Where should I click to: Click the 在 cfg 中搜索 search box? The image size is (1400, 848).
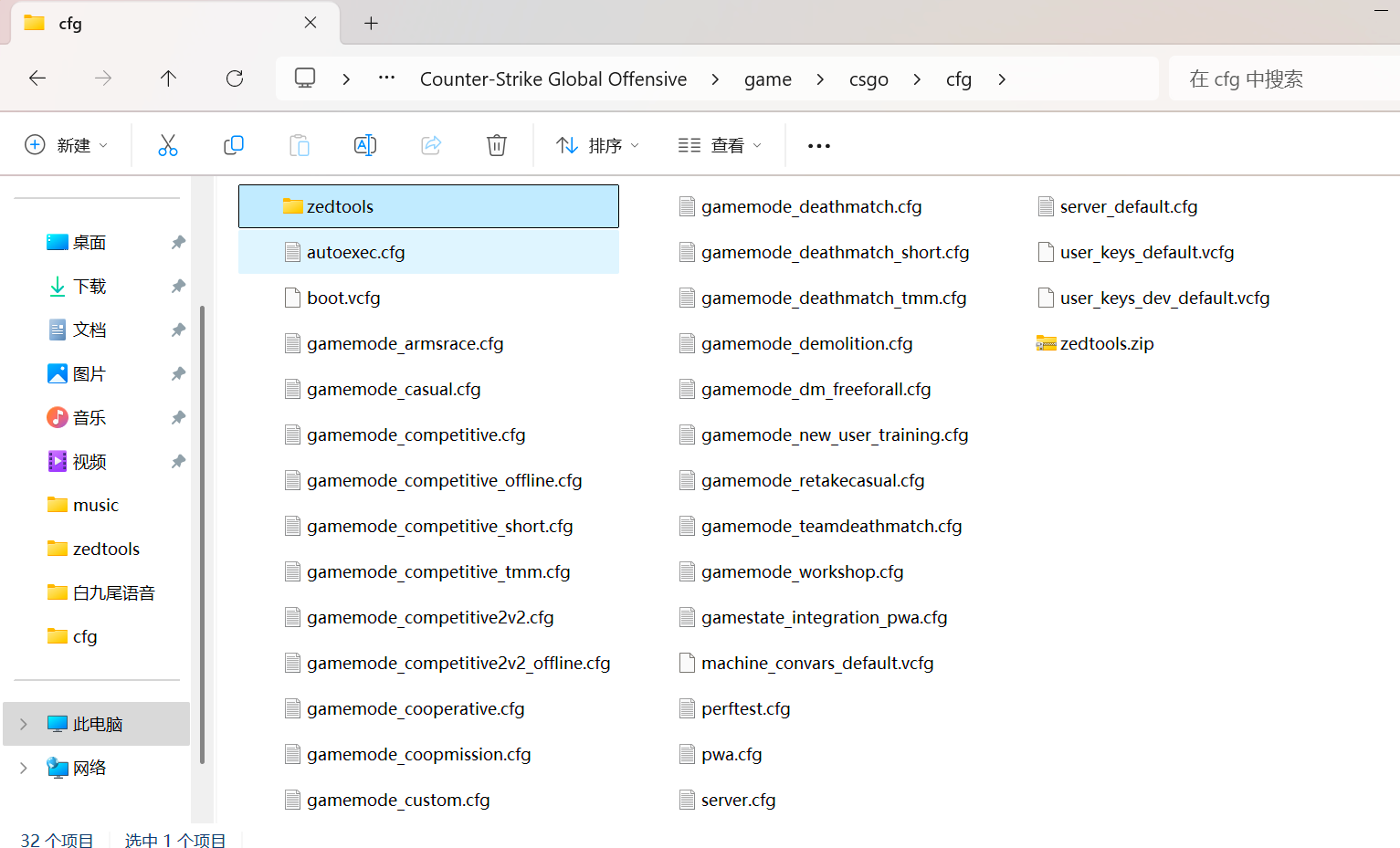click(x=1283, y=79)
